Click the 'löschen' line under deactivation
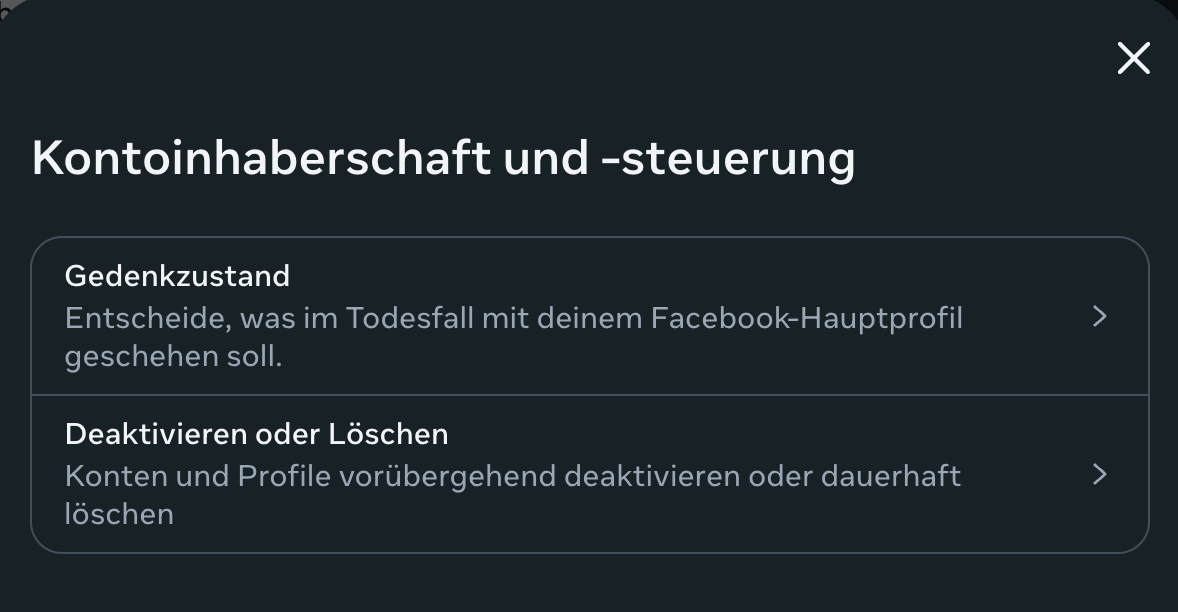Screen dimensions: 1178x612 tap(119, 514)
